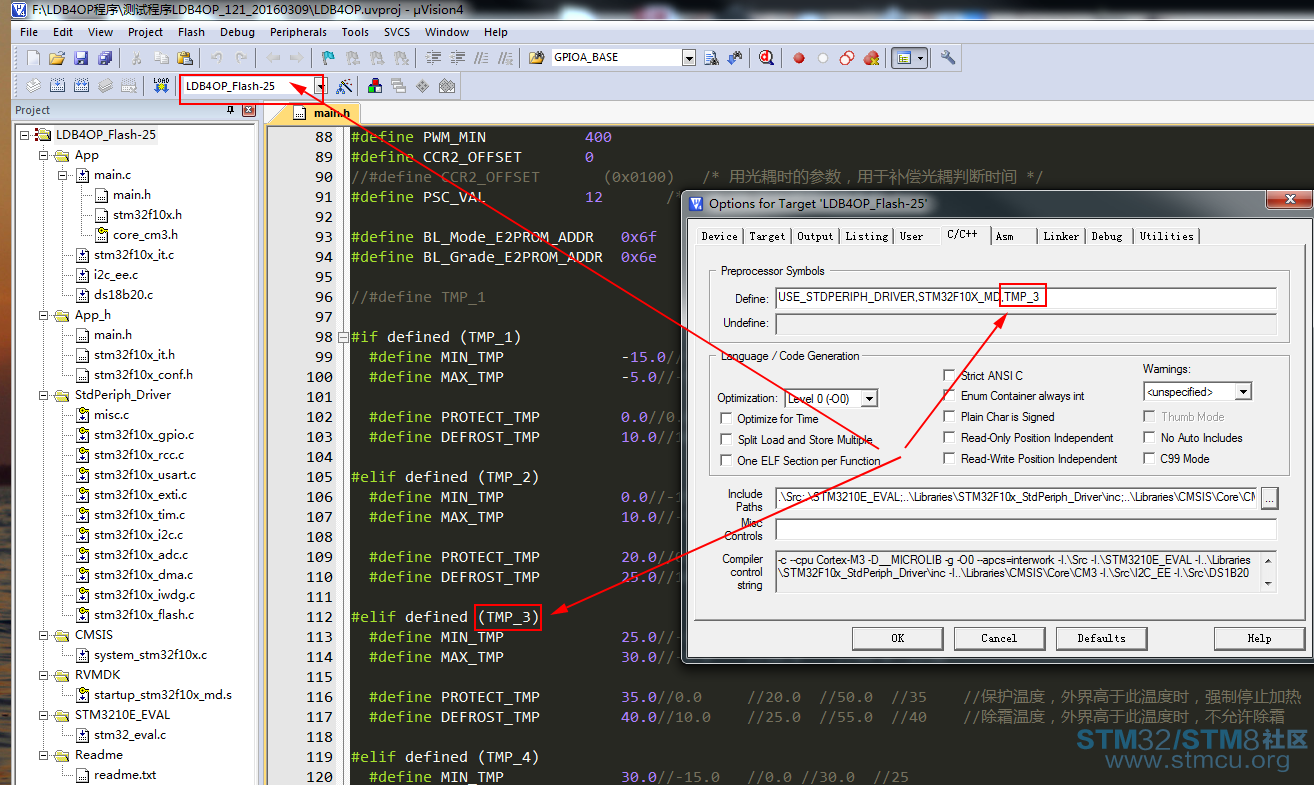The height and width of the screenshot is (785, 1314).
Task: Enable Read-Only Position Independent
Action: point(949,438)
